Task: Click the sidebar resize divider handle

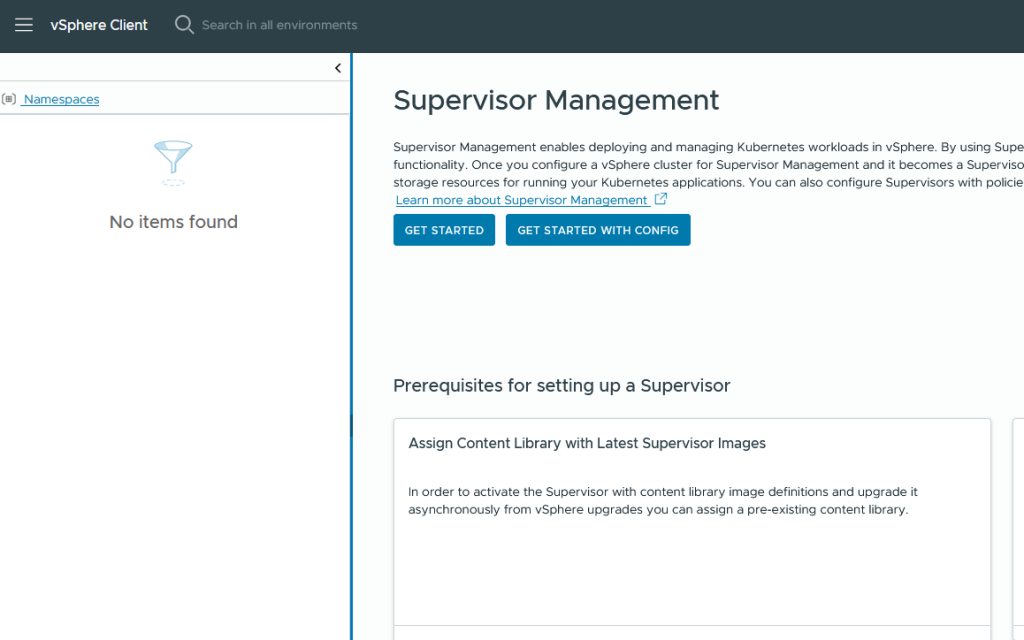Action: tap(351, 426)
